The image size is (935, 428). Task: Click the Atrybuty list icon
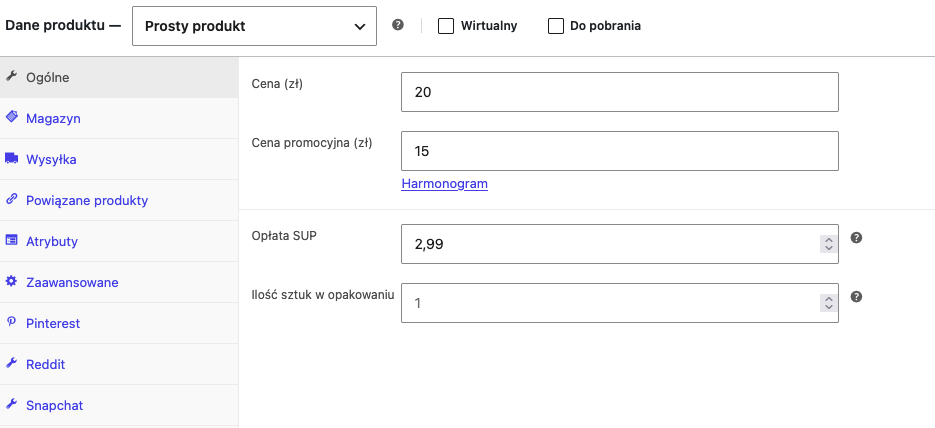[x=11, y=240]
